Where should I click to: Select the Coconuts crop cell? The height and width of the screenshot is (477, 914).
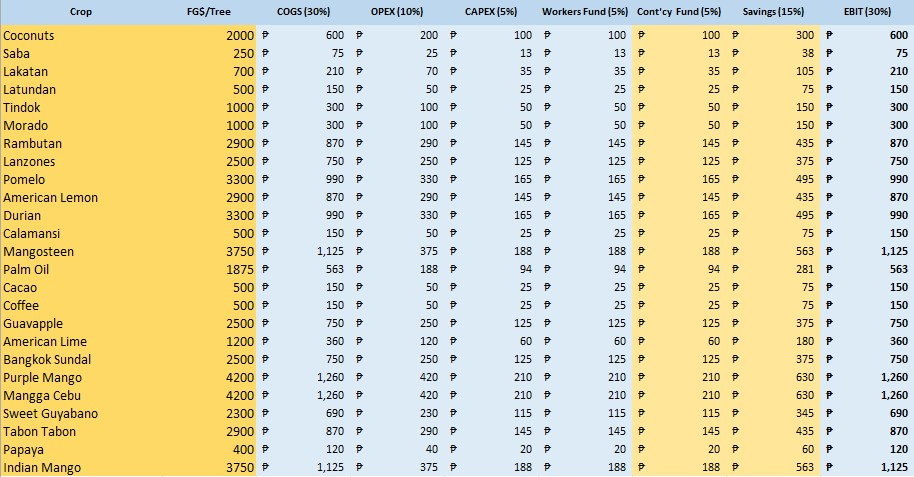pyautogui.click(x=30, y=36)
